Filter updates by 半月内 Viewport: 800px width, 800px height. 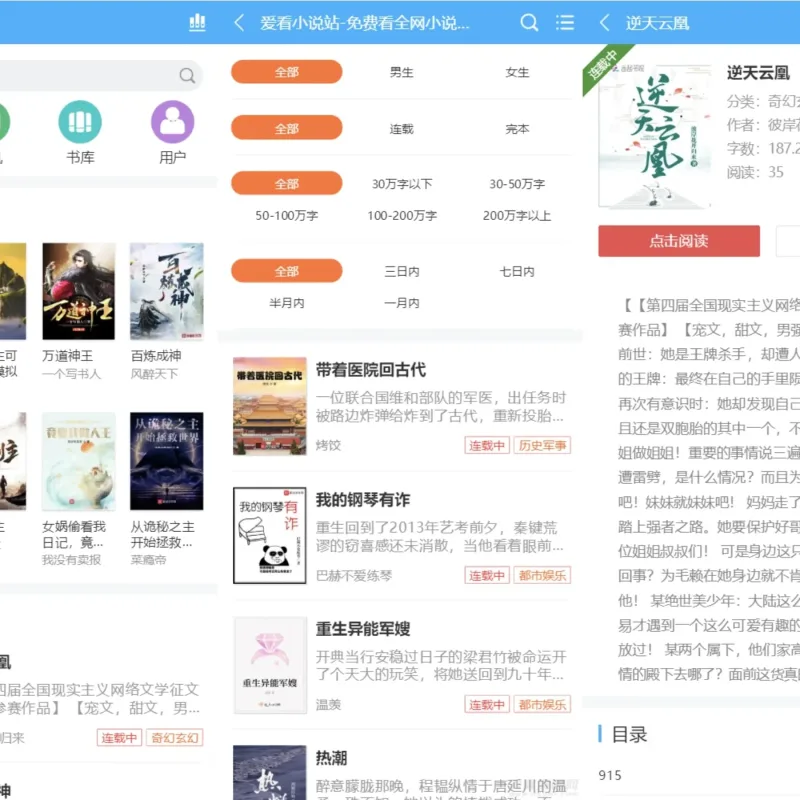click(287, 303)
